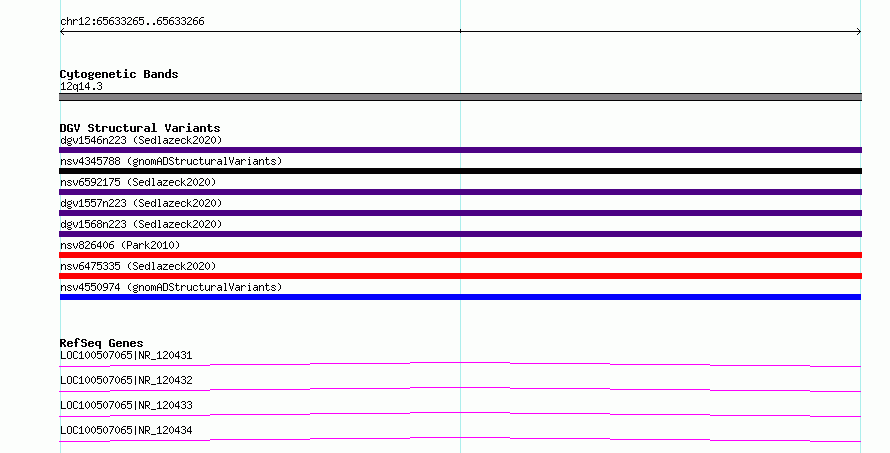The image size is (890, 453).
Task: Open the DGV Structural Variants track title
Action: click(x=140, y=128)
